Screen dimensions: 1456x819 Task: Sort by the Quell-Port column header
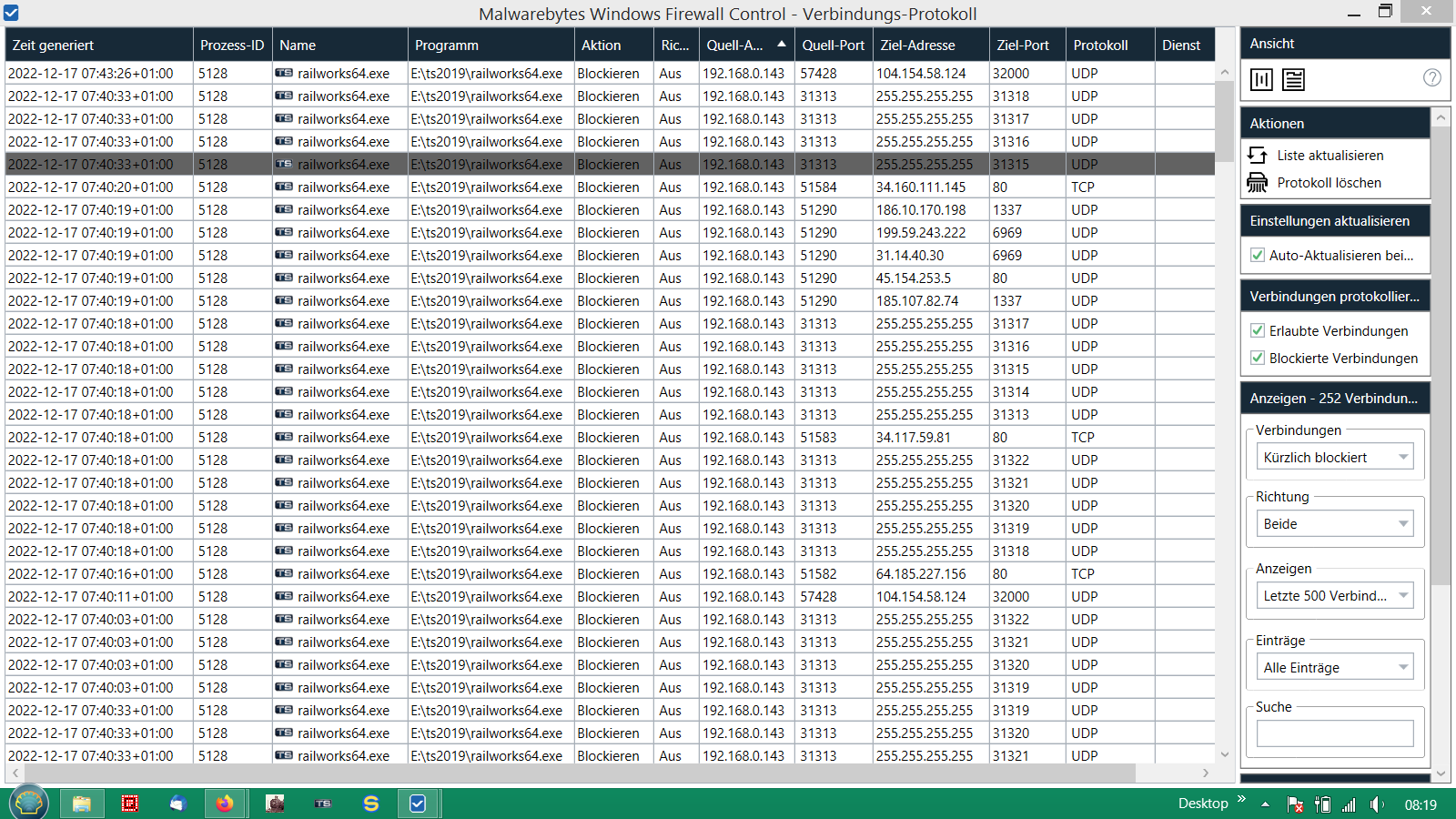(834, 45)
